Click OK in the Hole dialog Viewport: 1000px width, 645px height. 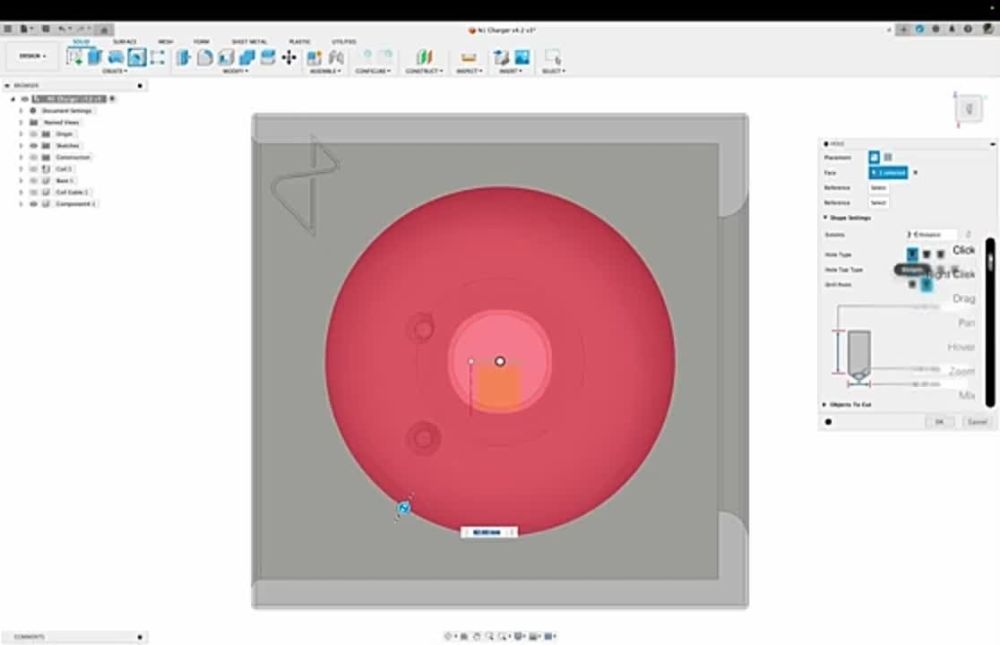939,422
